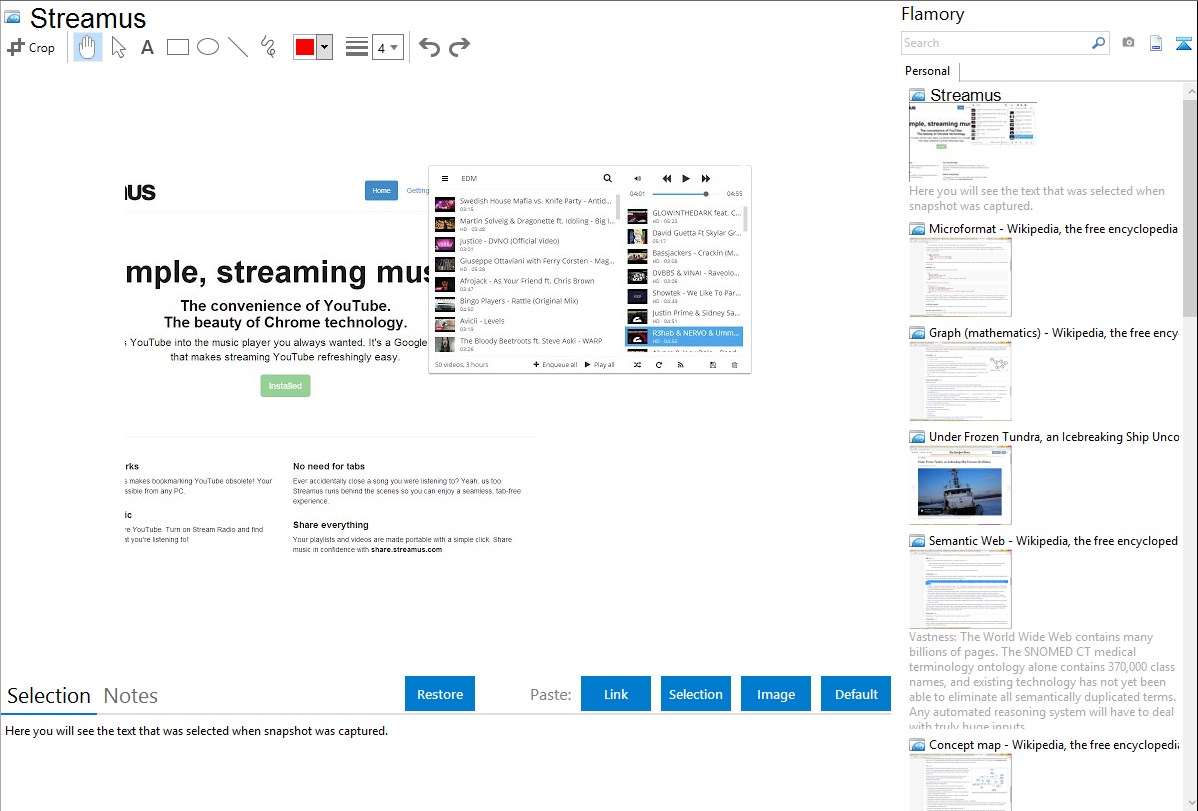Select the Crop tool
The image size is (1198, 811).
(31, 47)
